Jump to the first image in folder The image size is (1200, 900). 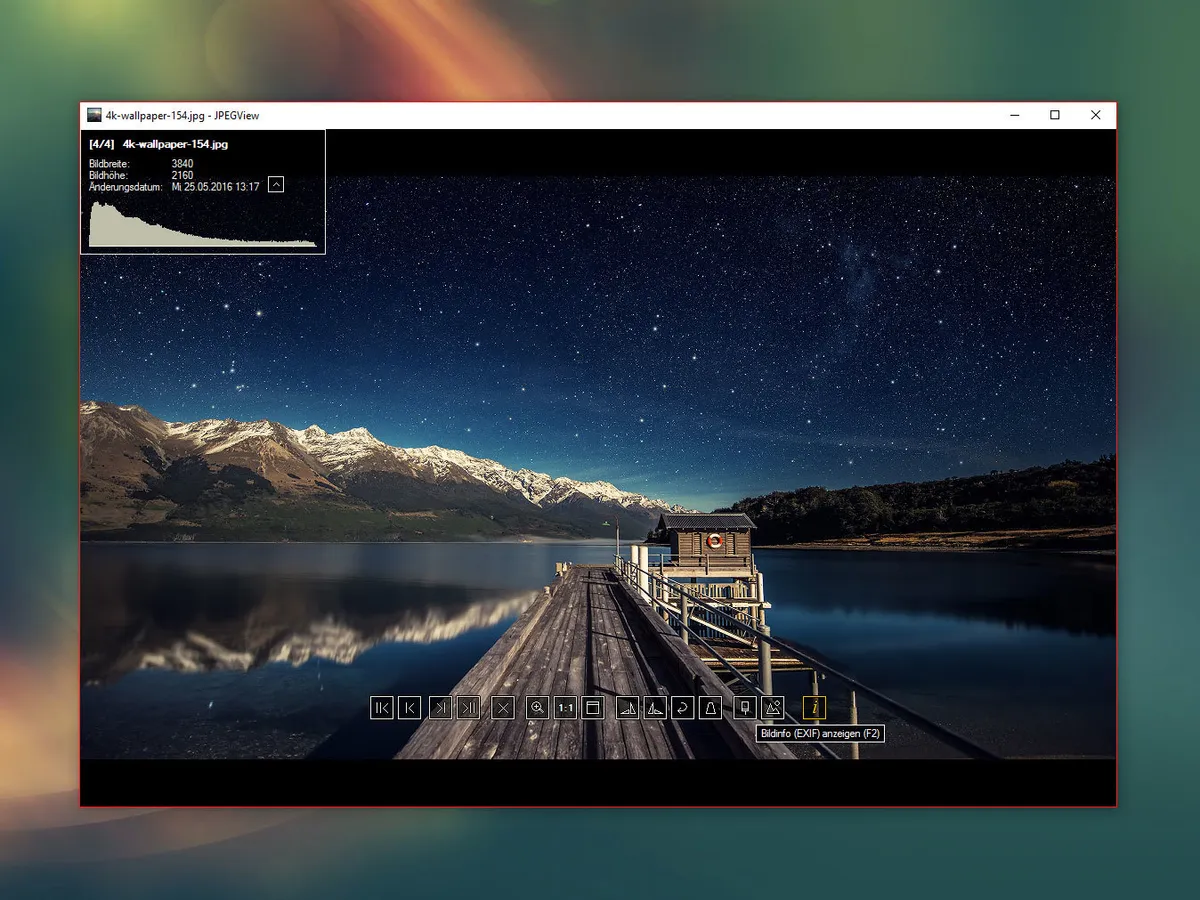pos(381,708)
